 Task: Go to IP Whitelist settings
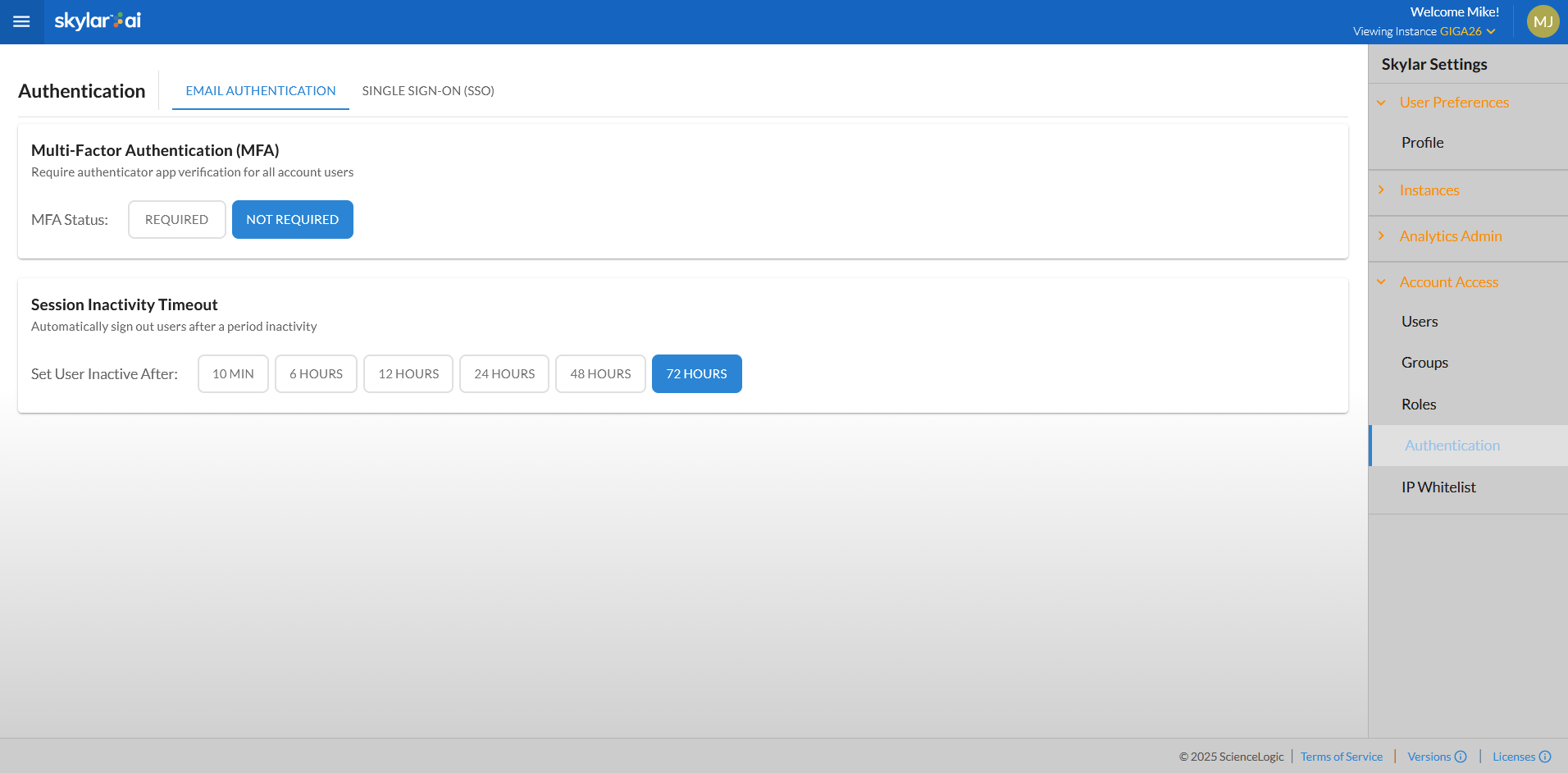(x=1438, y=487)
